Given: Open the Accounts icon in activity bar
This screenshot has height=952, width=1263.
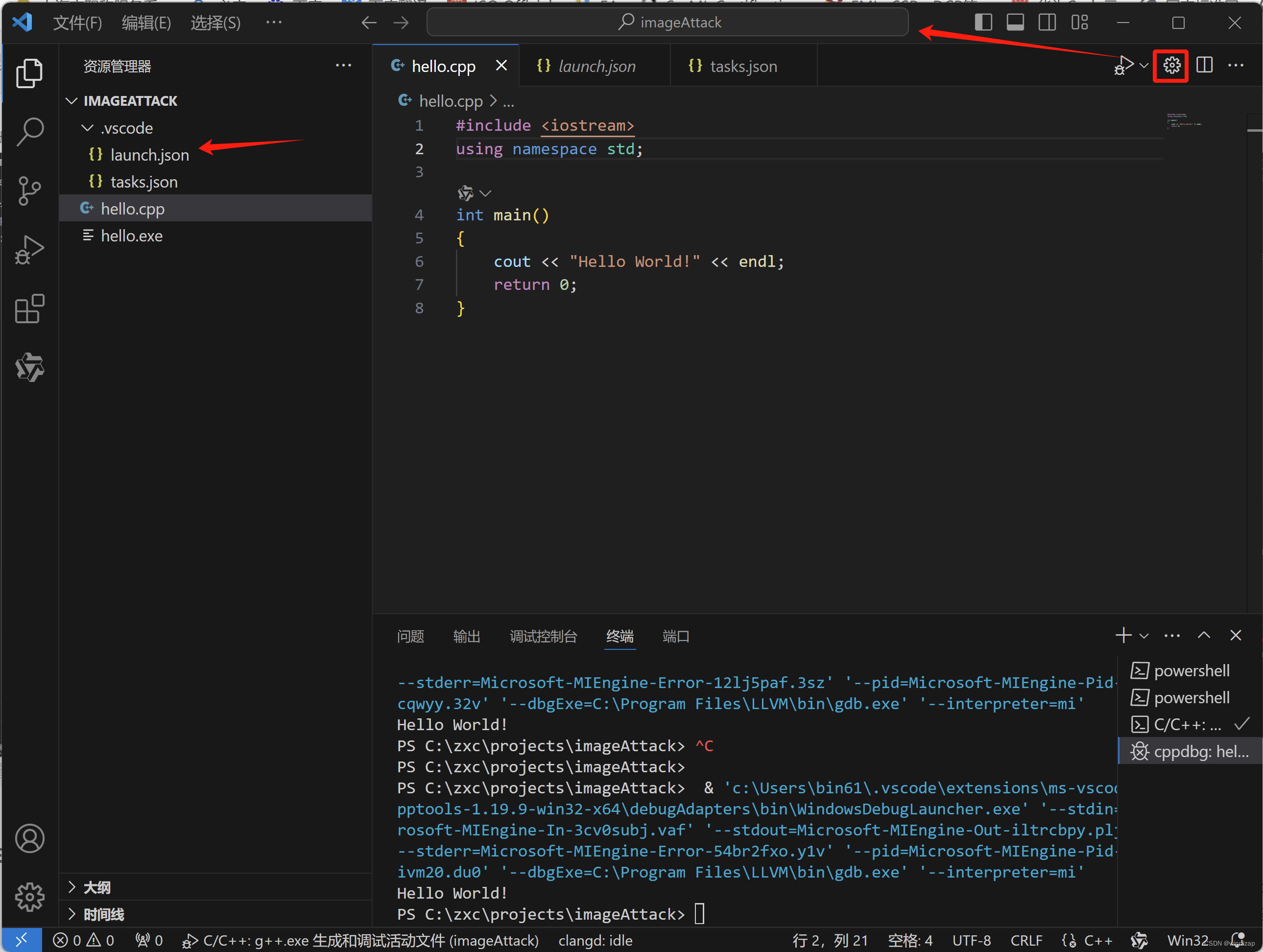Looking at the screenshot, I should (29, 838).
